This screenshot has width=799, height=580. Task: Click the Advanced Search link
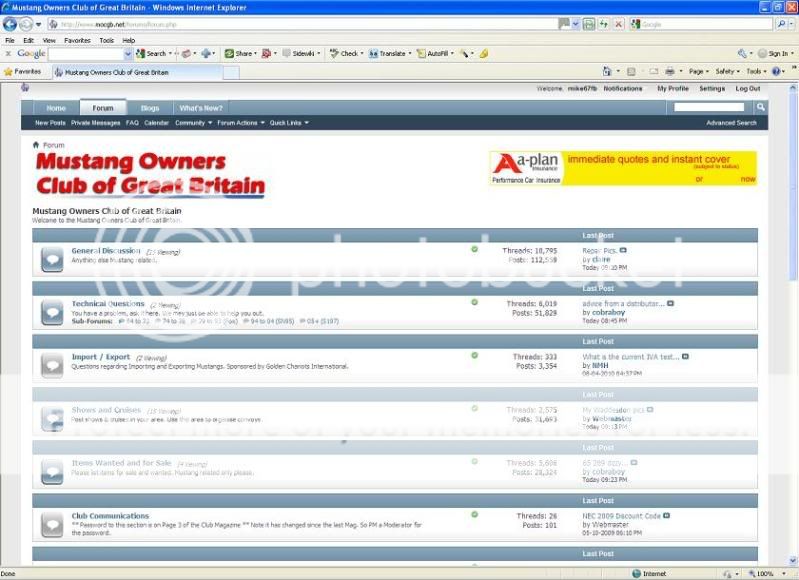(731, 123)
